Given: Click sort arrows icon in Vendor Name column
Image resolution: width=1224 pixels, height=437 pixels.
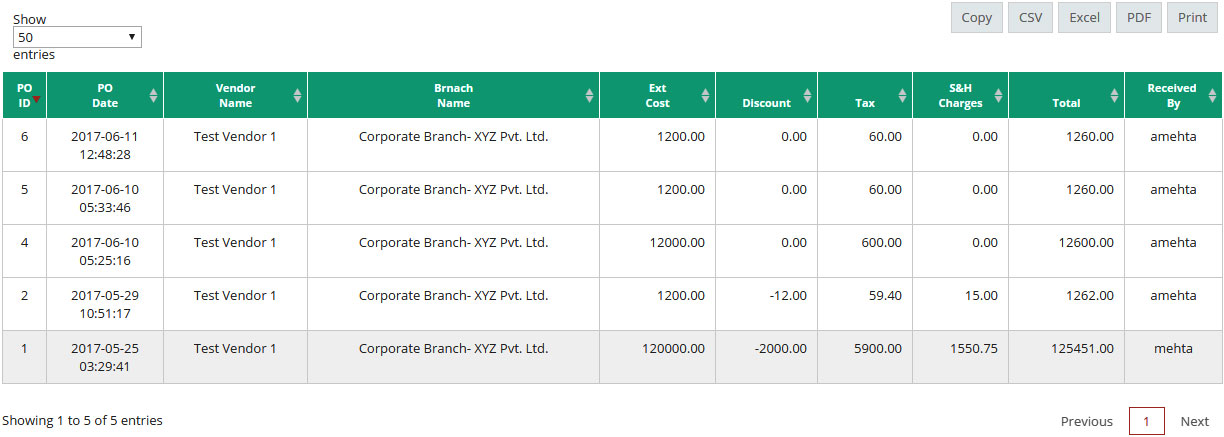Looking at the screenshot, I should pos(297,95).
